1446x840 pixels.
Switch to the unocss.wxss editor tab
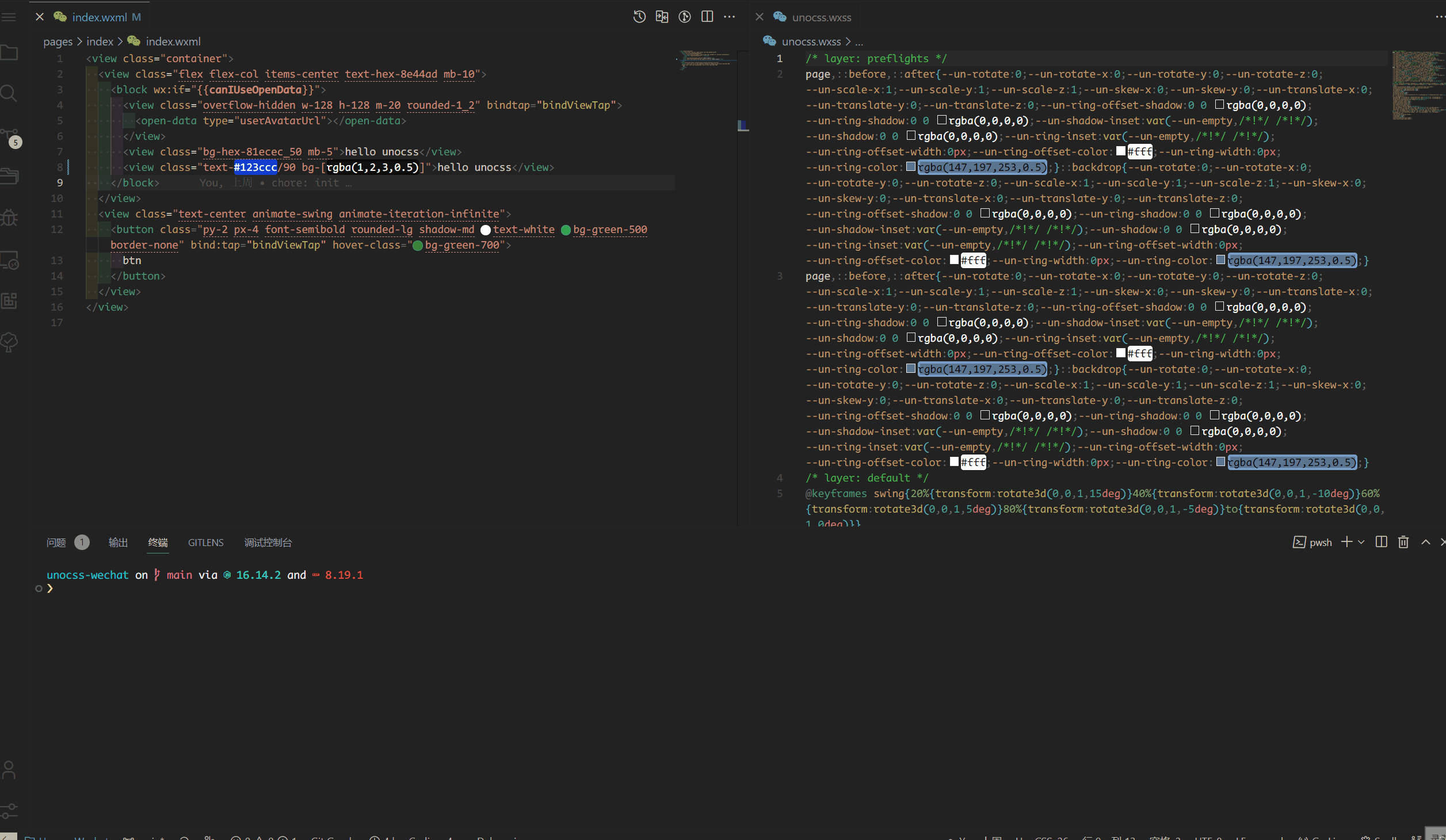click(821, 17)
